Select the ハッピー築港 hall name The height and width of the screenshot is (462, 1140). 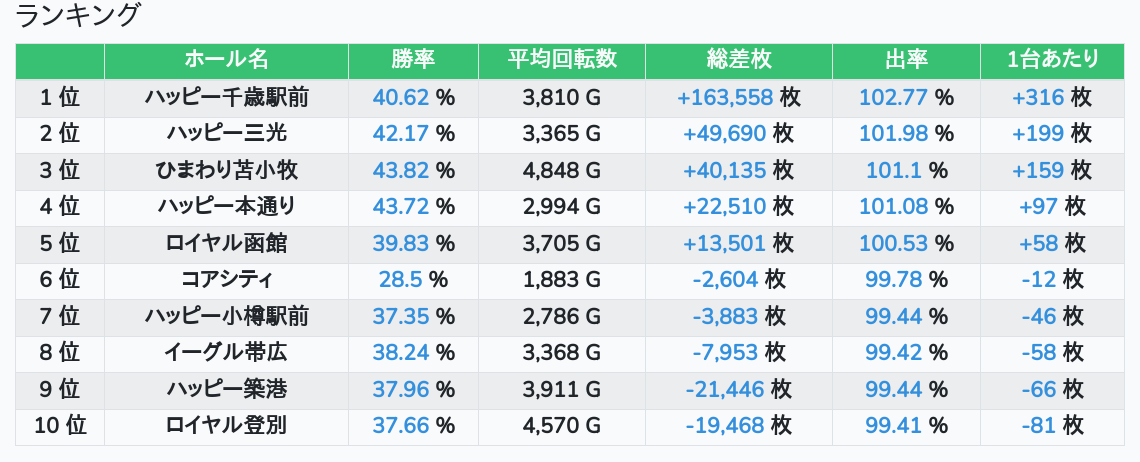[x=226, y=389]
